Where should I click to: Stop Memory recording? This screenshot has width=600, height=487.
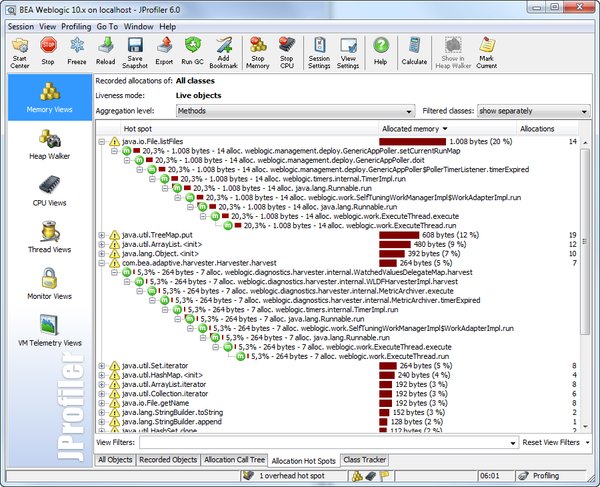click(x=258, y=53)
